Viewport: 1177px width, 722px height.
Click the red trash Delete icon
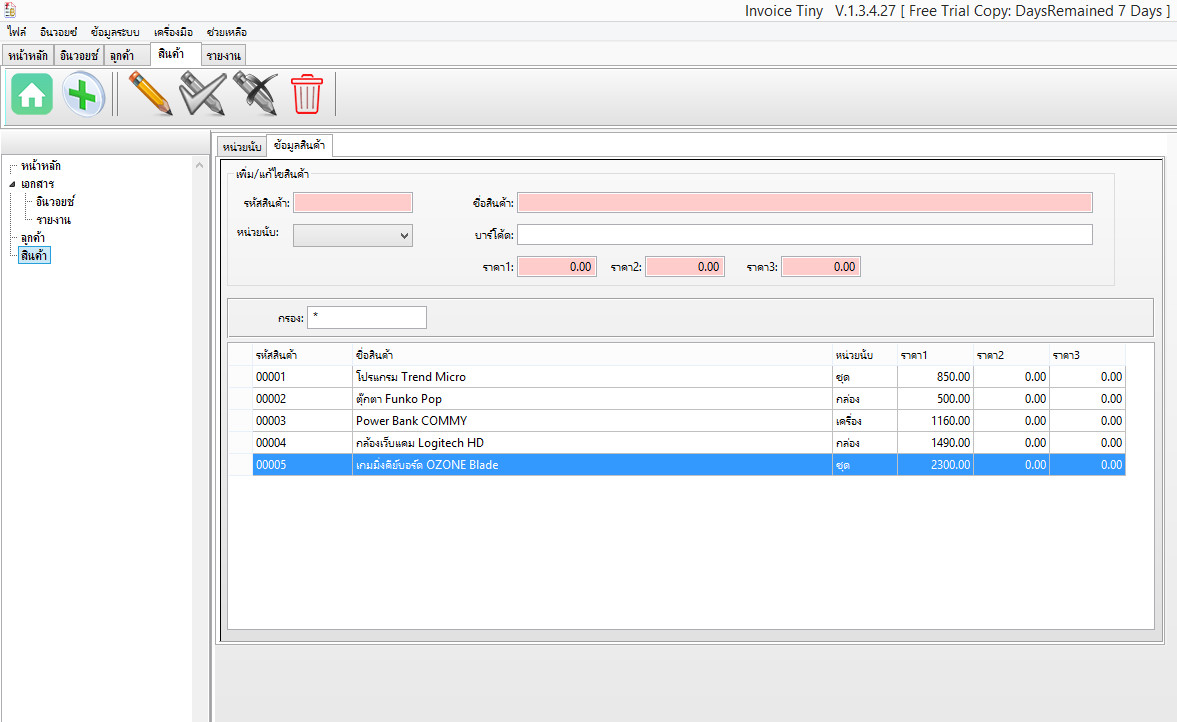point(307,95)
